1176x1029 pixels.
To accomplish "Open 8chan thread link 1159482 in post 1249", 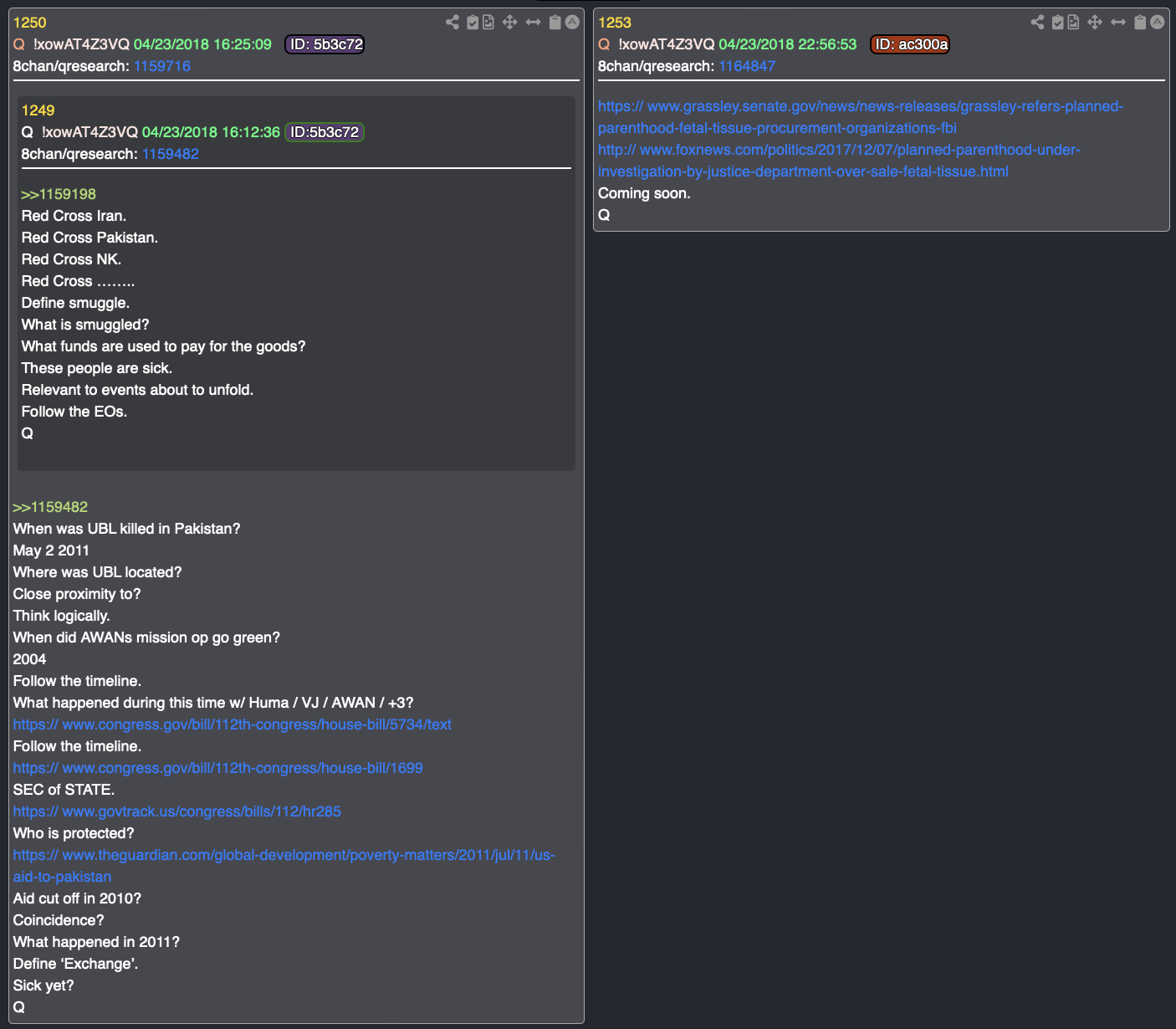I will [171, 154].
